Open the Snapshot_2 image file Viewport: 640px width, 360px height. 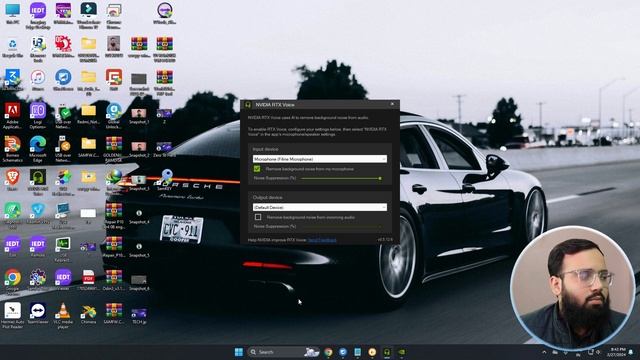[139, 149]
